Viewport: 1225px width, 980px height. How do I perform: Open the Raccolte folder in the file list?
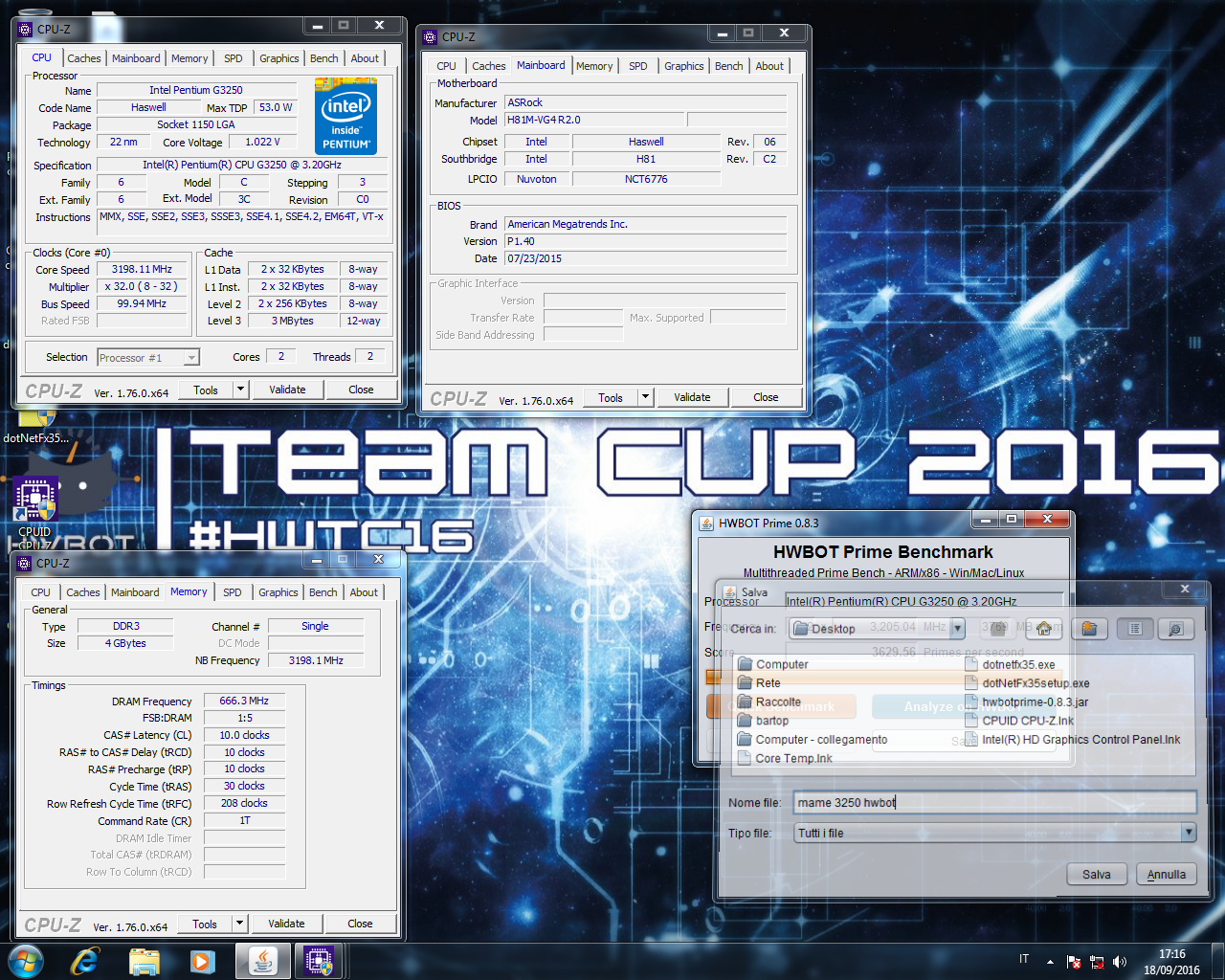pyautogui.click(x=768, y=702)
